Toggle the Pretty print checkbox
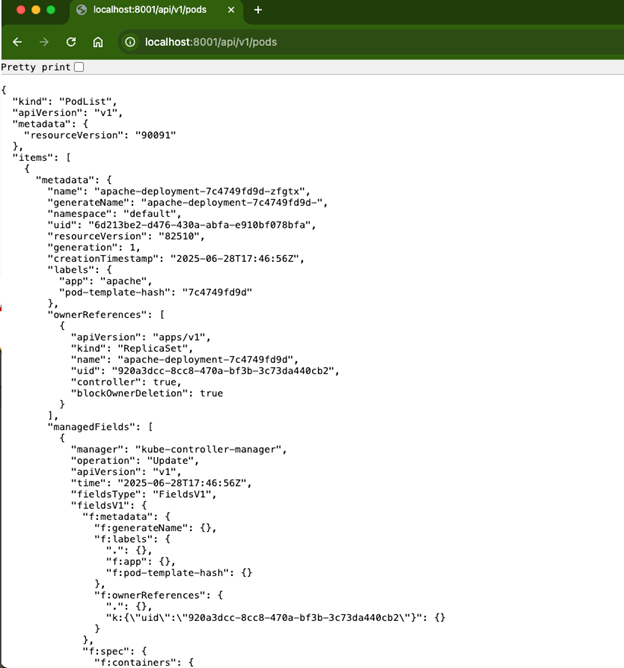This screenshot has height=668, width=624. 79,67
